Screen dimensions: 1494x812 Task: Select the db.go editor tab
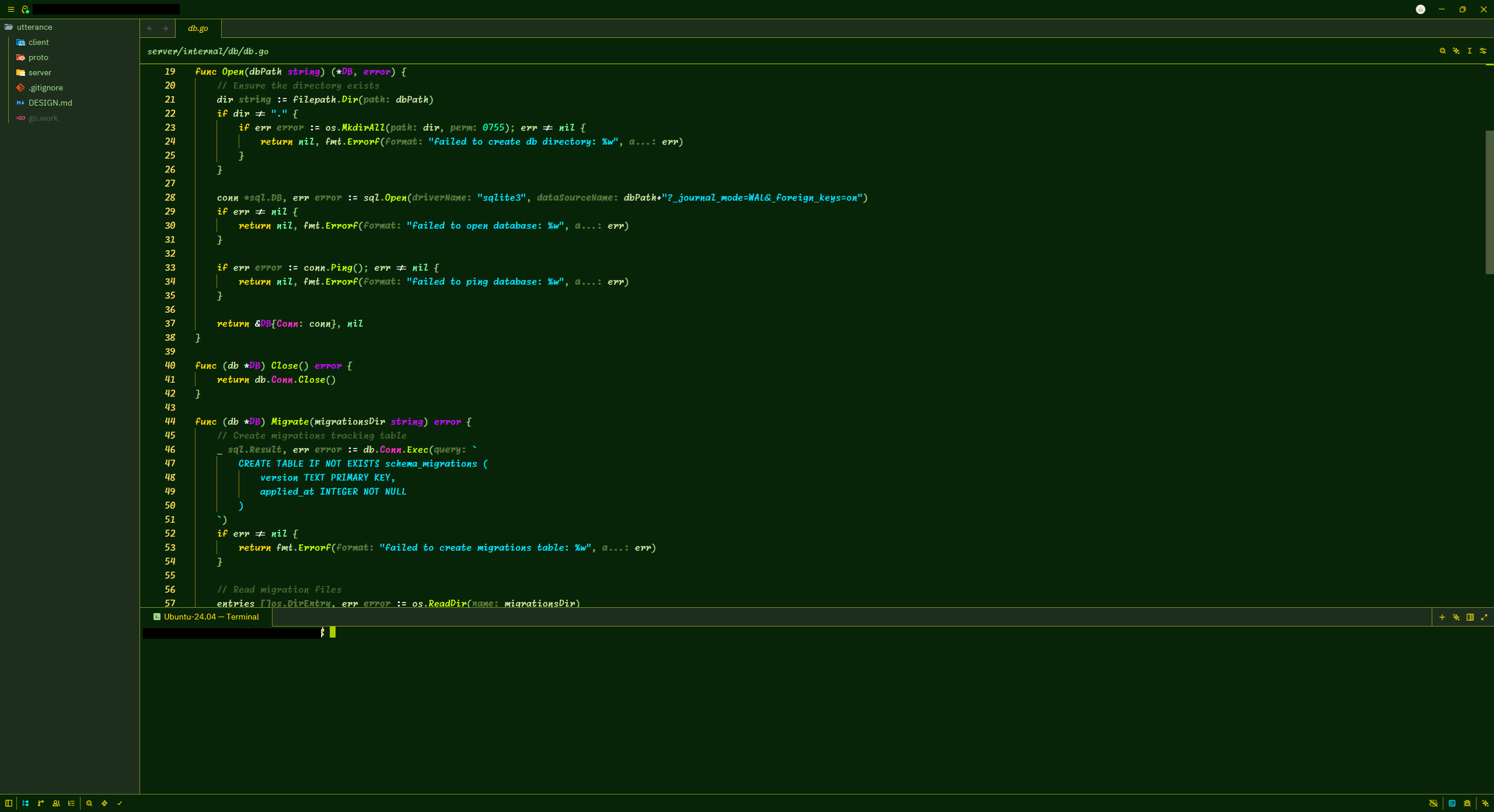[198, 28]
